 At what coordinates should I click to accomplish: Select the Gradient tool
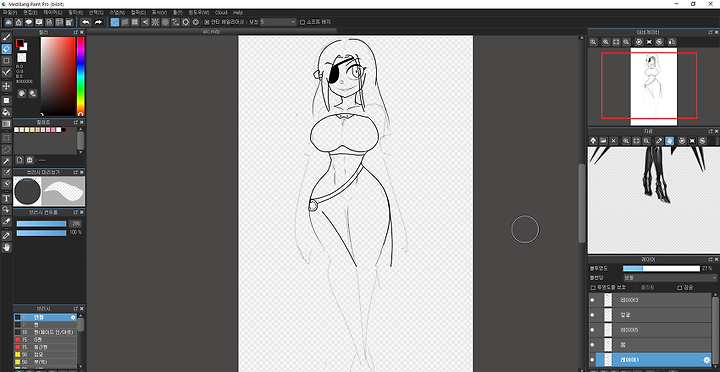tap(6, 124)
